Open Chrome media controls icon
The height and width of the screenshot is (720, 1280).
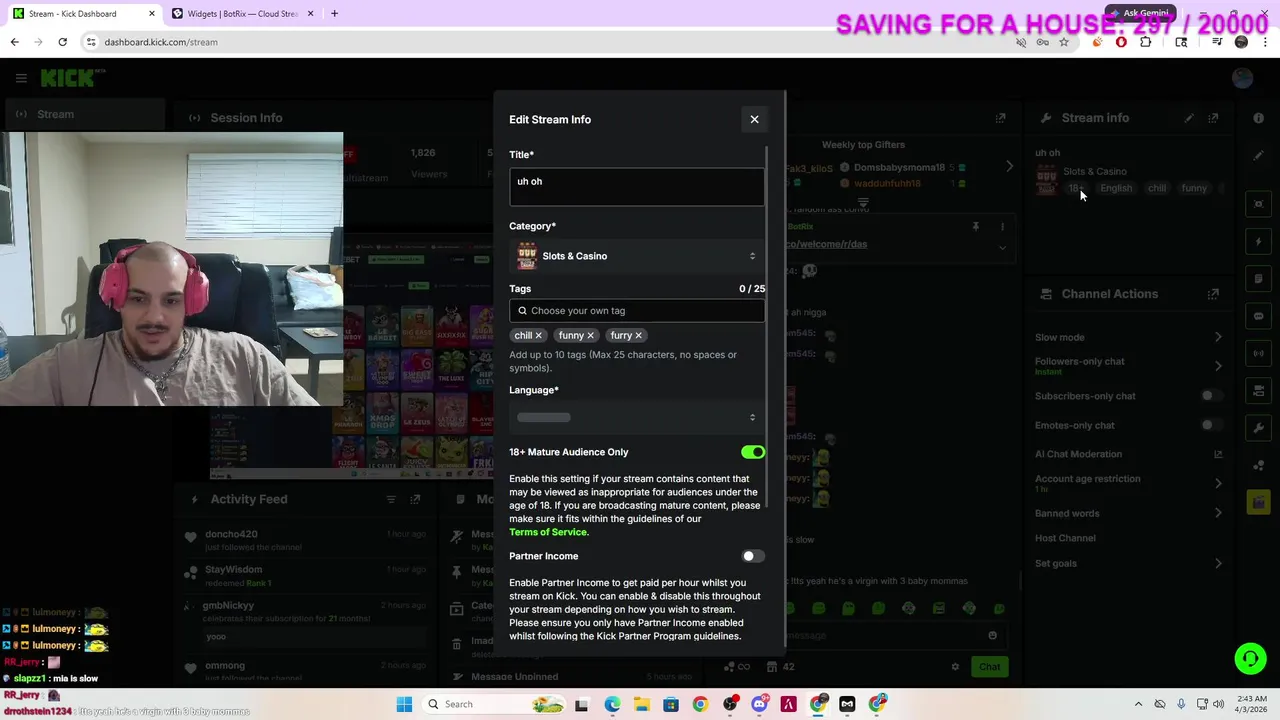[x=1217, y=42]
